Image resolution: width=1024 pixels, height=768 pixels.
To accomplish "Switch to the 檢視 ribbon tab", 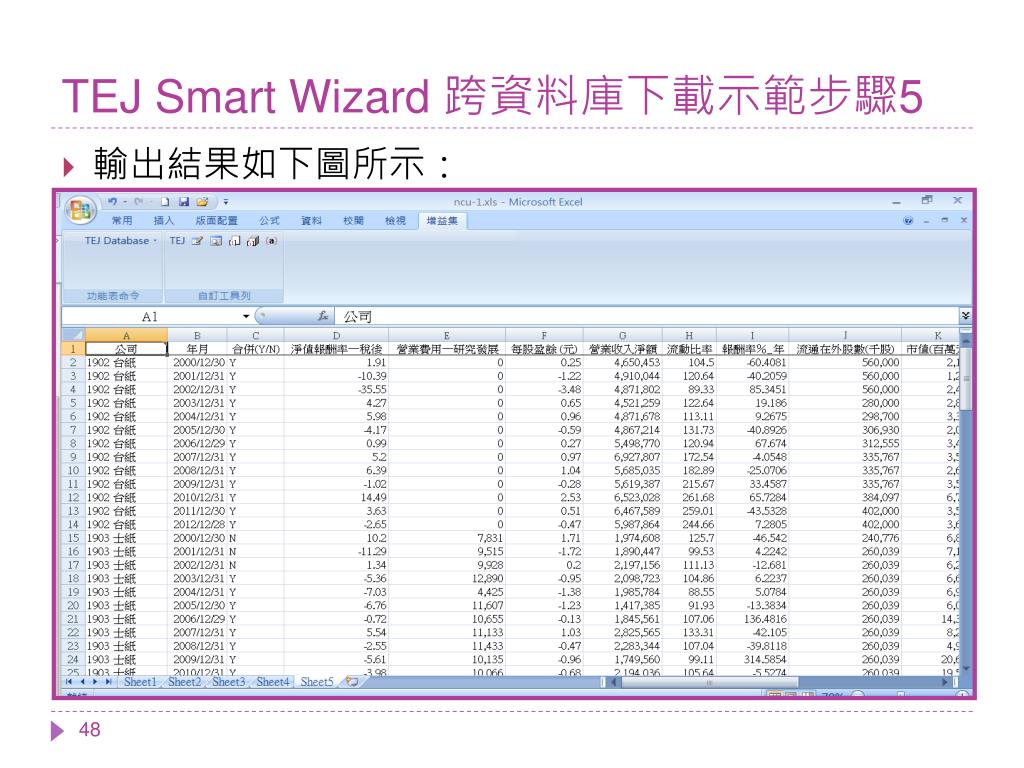I will [395, 221].
